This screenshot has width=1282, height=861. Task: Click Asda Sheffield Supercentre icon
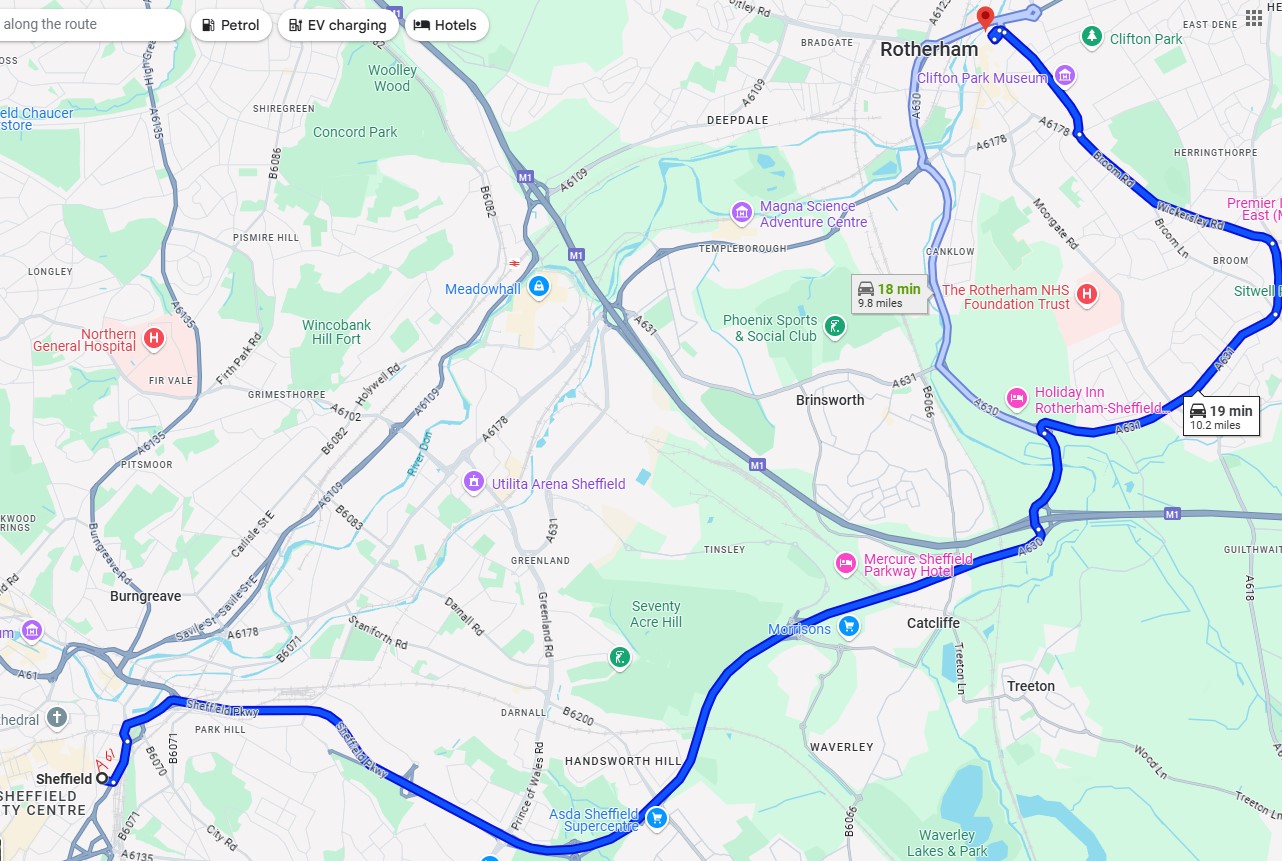(x=656, y=818)
